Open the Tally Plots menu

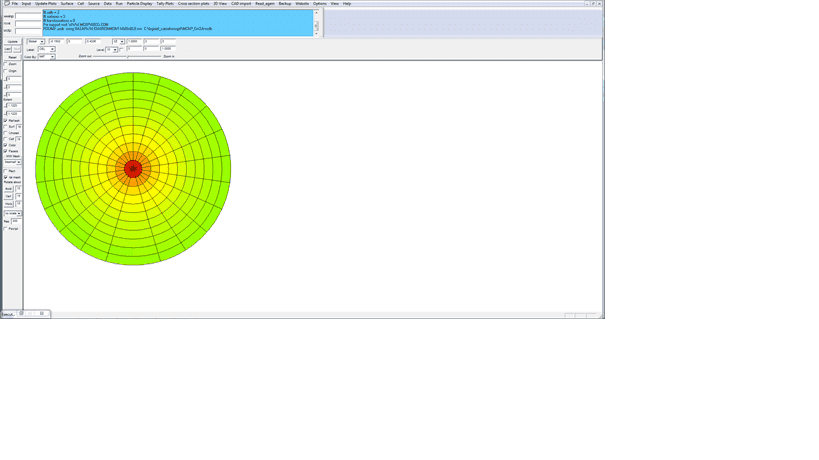point(165,3)
